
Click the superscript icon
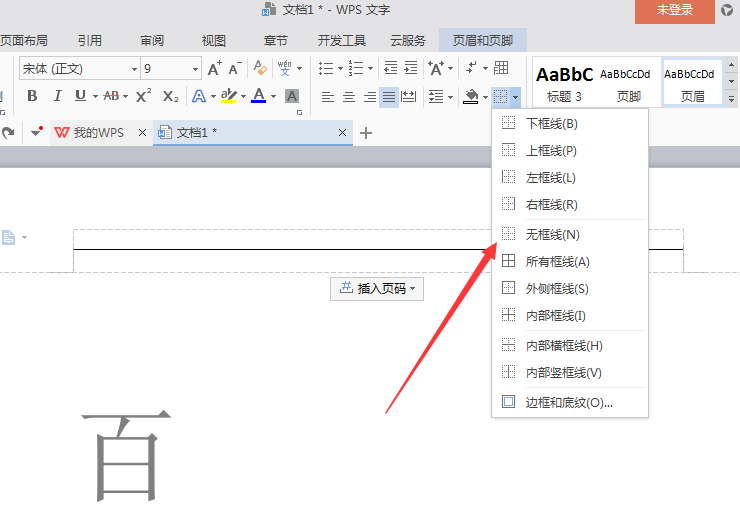[143, 96]
